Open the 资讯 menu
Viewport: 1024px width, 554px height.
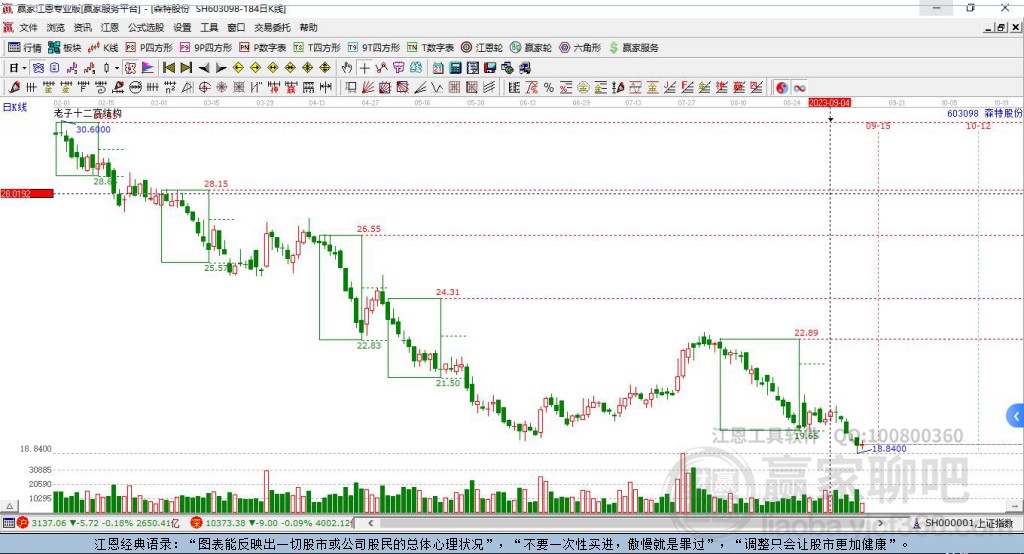point(82,27)
